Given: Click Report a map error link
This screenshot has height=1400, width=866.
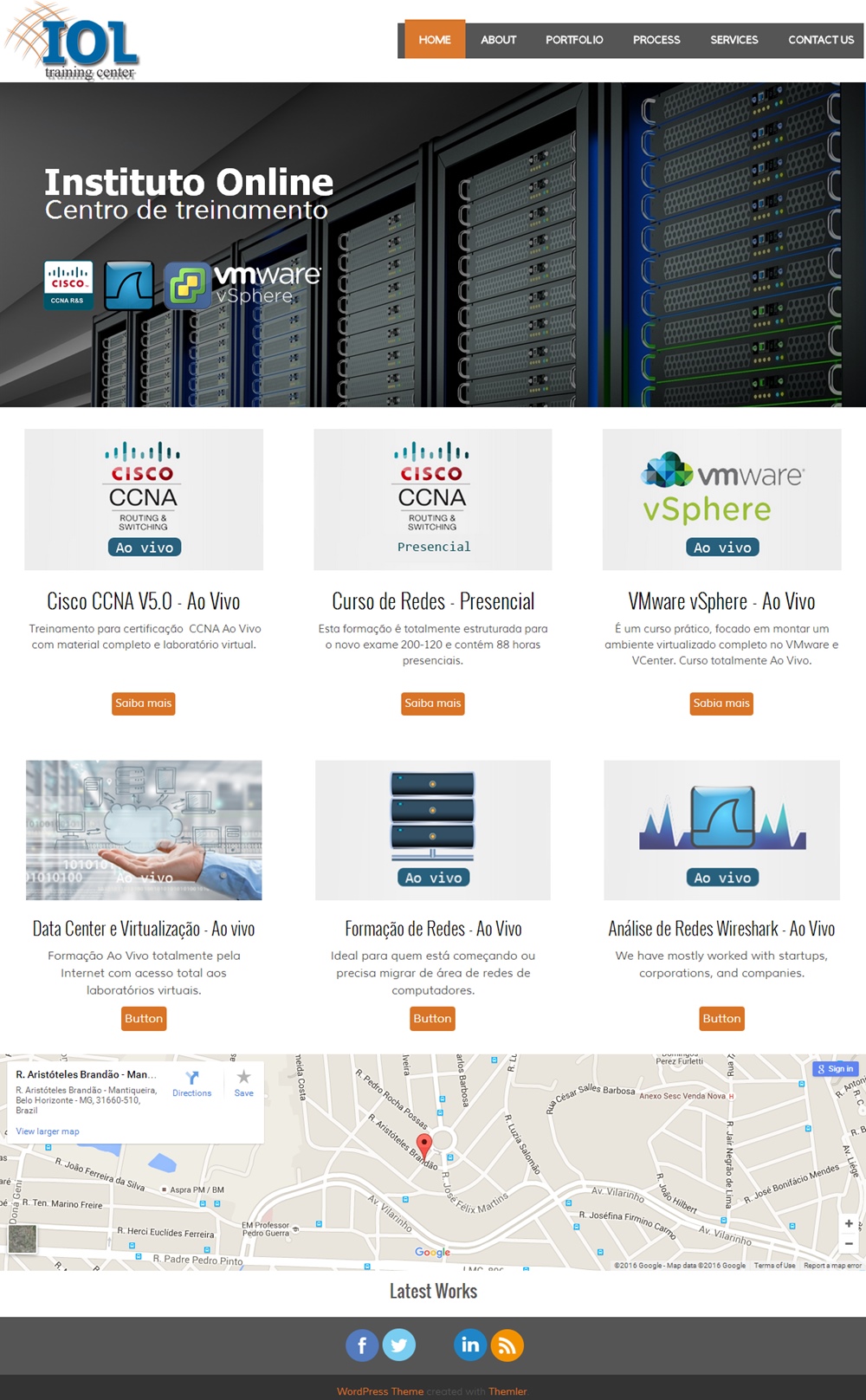Looking at the screenshot, I should tap(832, 1266).
